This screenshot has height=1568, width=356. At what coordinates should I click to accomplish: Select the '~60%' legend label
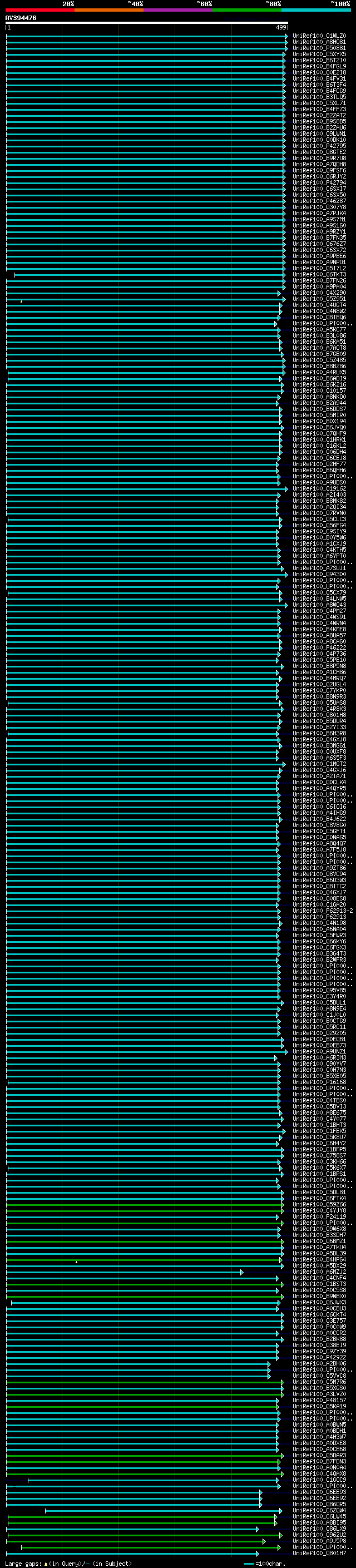click(x=204, y=4)
